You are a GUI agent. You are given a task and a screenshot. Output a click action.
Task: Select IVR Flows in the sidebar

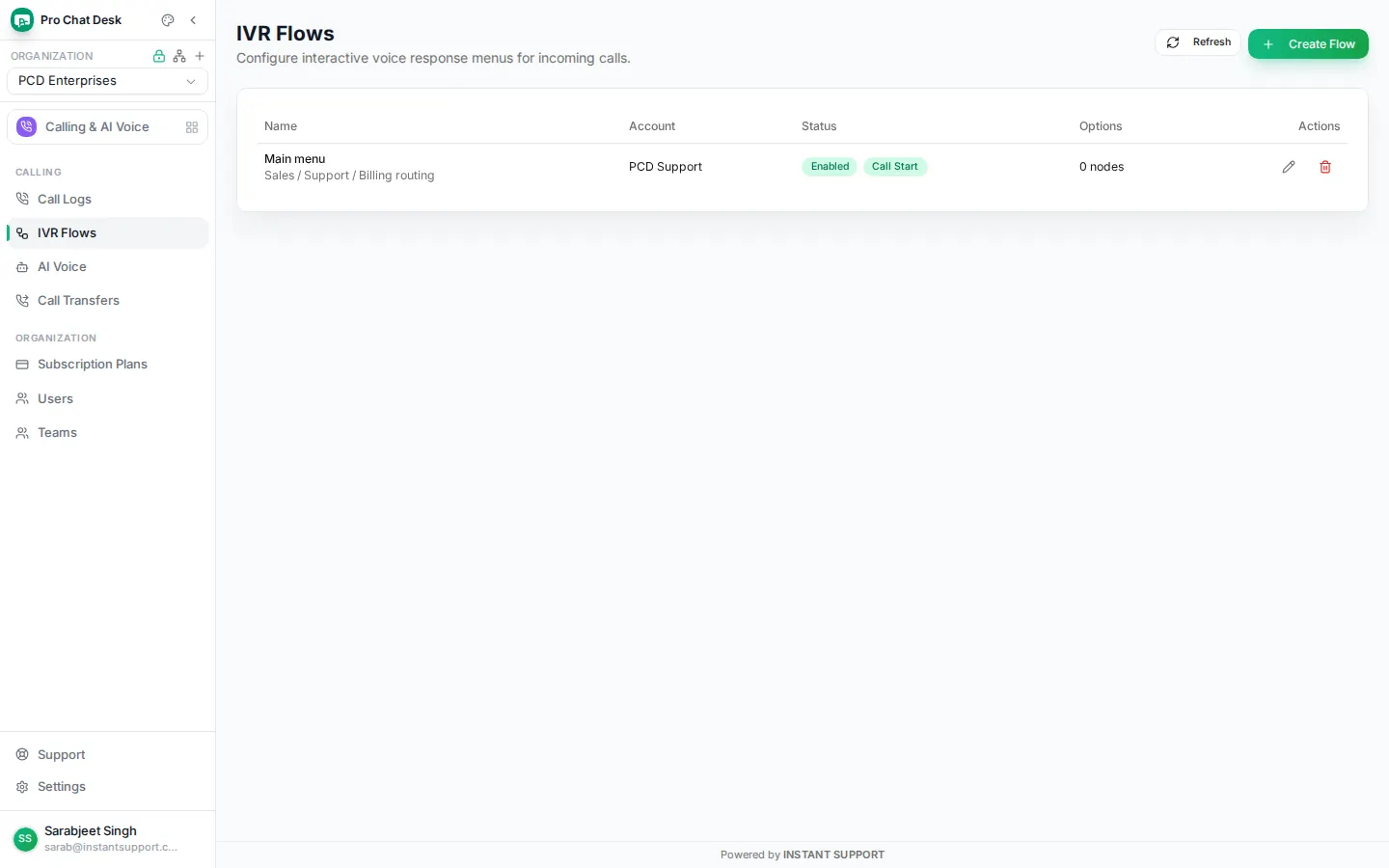click(x=107, y=233)
